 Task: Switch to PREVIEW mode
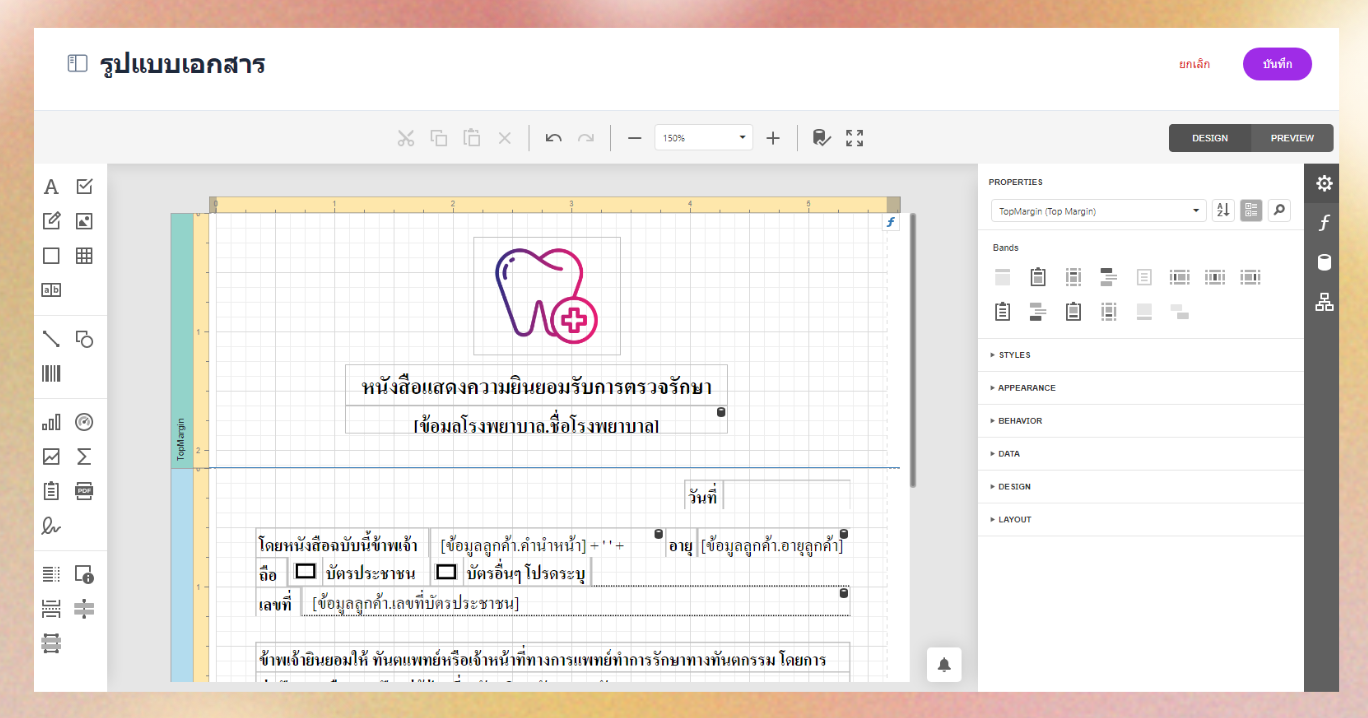(1292, 138)
